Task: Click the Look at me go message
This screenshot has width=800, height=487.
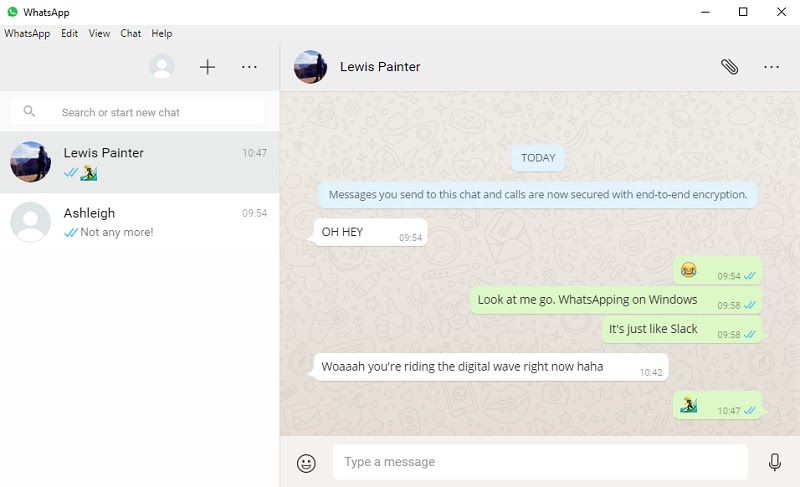Action: [x=616, y=300]
